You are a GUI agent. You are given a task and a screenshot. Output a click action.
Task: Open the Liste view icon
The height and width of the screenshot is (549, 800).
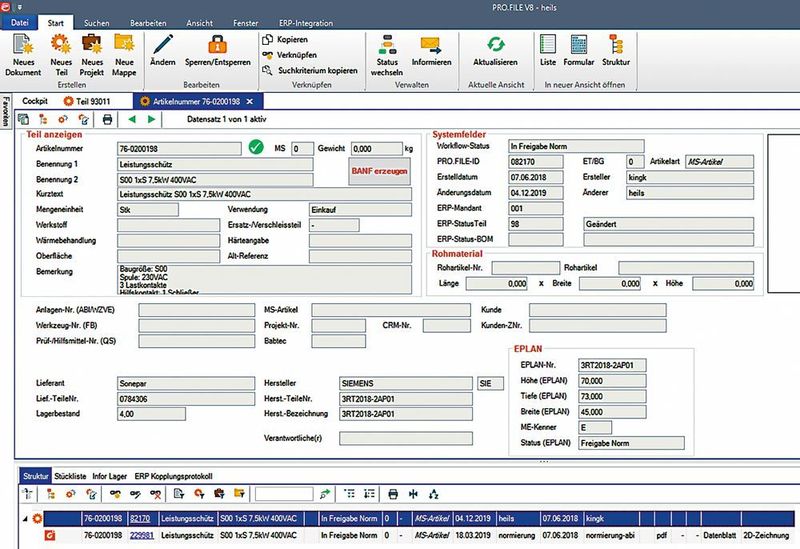click(x=547, y=44)
